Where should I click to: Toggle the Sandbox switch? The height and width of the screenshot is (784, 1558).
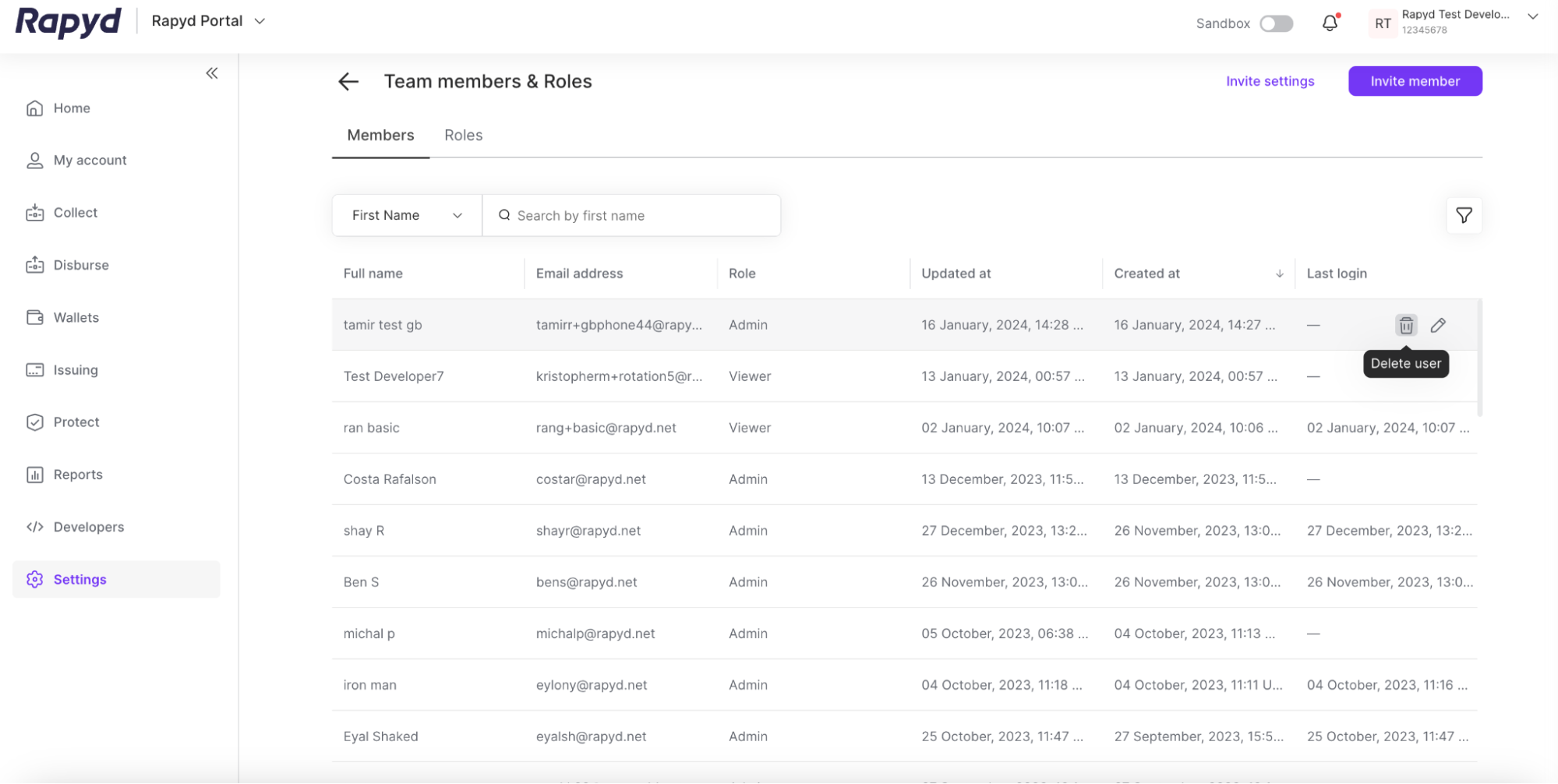(1276, 23)
